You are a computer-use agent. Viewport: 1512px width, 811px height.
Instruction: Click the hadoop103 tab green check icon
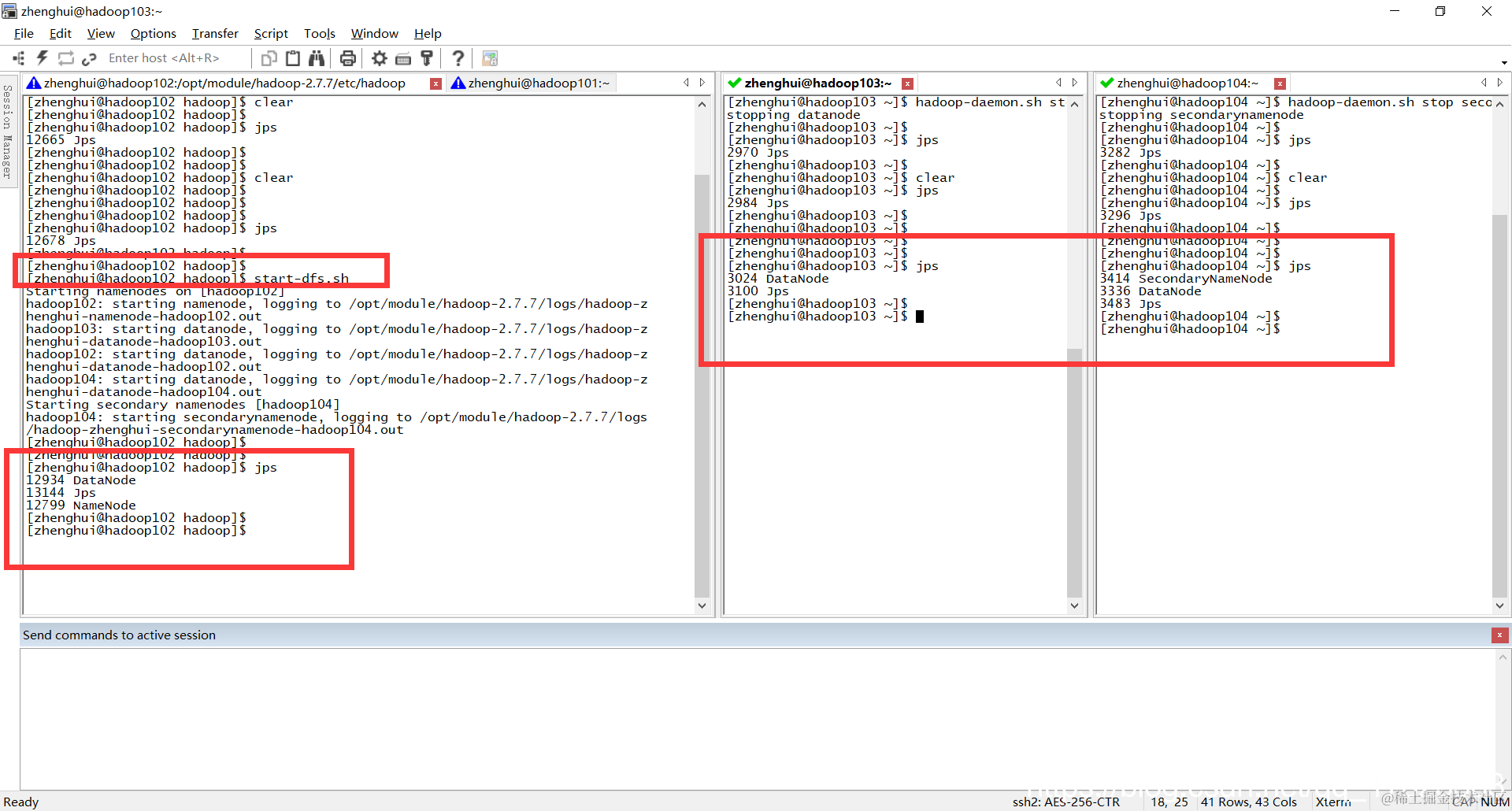coord(735,83)
